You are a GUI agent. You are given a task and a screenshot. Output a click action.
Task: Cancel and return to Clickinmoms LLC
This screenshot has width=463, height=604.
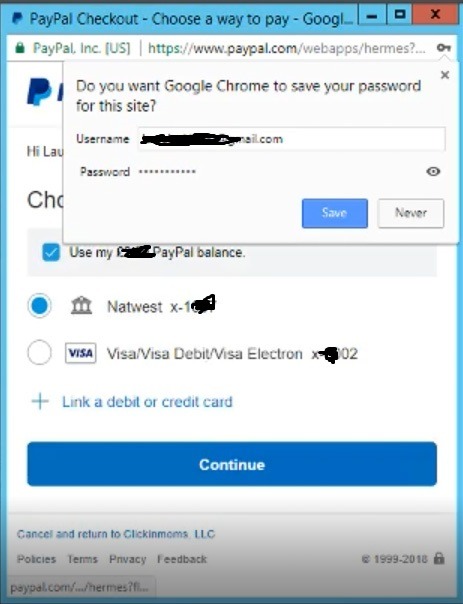(x=116, y=534)
